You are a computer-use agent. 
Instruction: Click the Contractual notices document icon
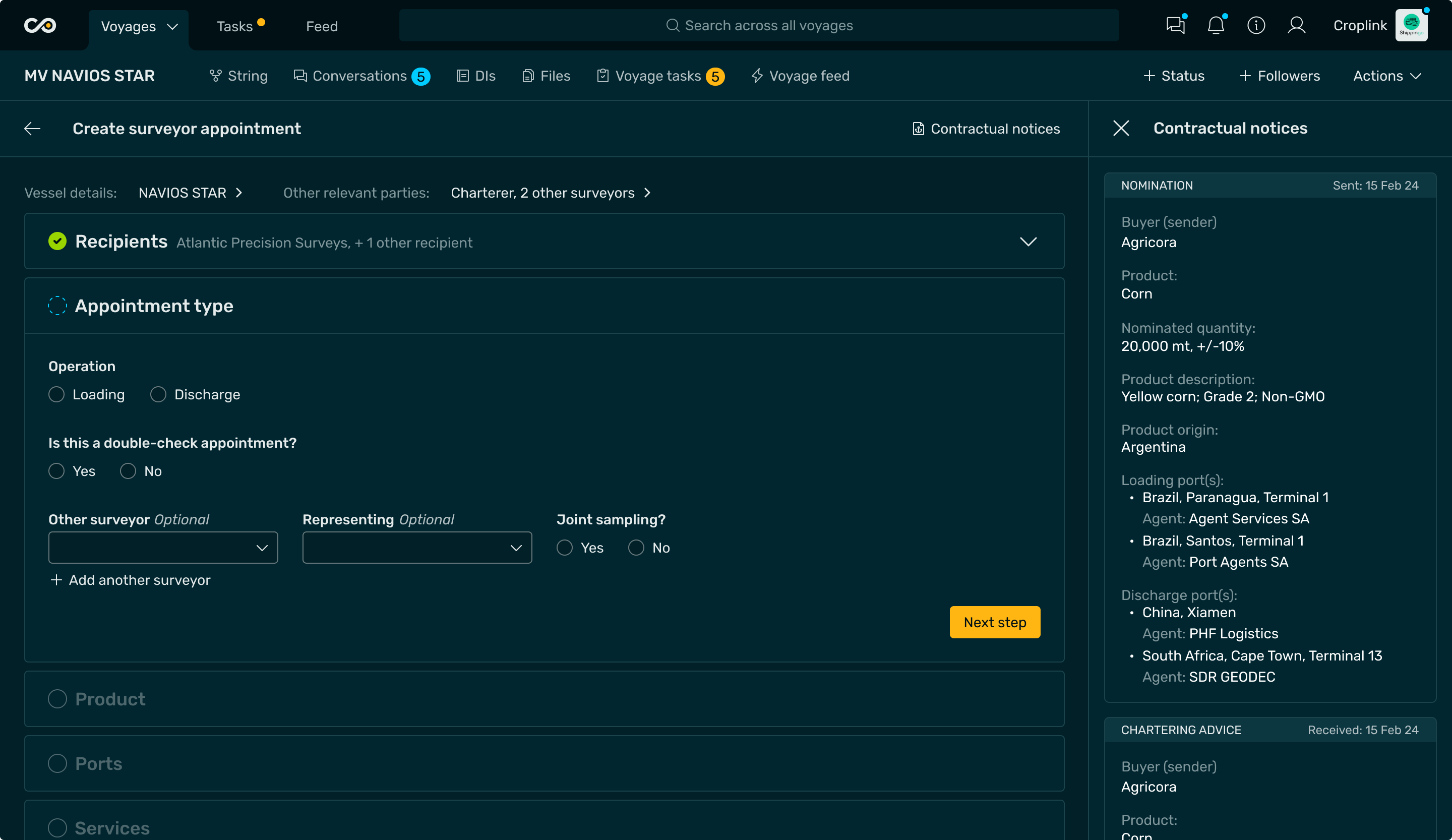[x=918, y=129]
